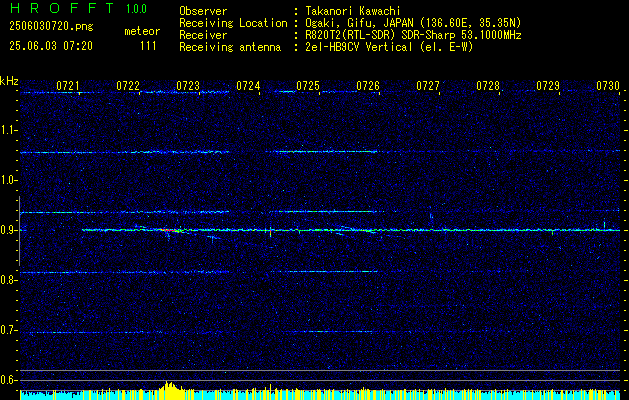Click R820T2(RTL-SDR) SDR-Sharp 53.1000MHz text
629x400 pixels.
413,35
